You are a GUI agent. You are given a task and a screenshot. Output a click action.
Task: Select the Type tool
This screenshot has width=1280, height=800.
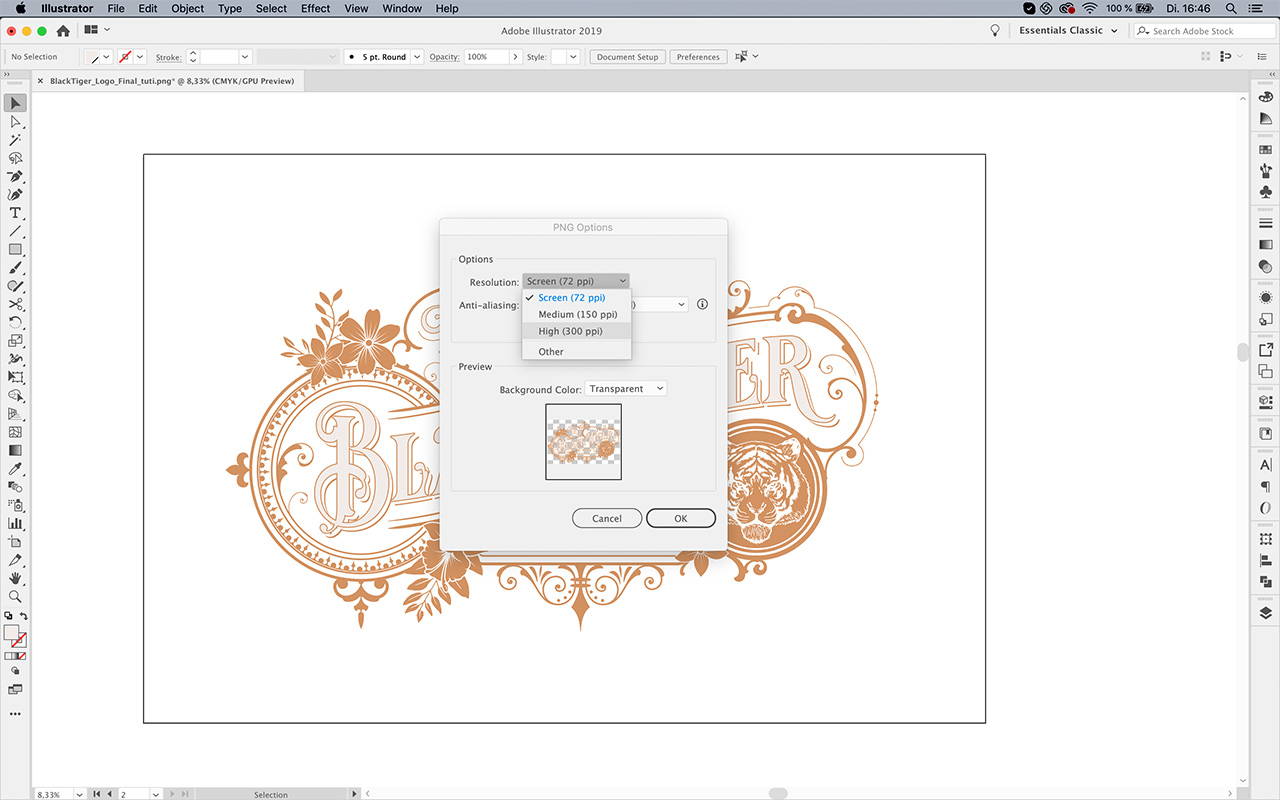point(15,213)
